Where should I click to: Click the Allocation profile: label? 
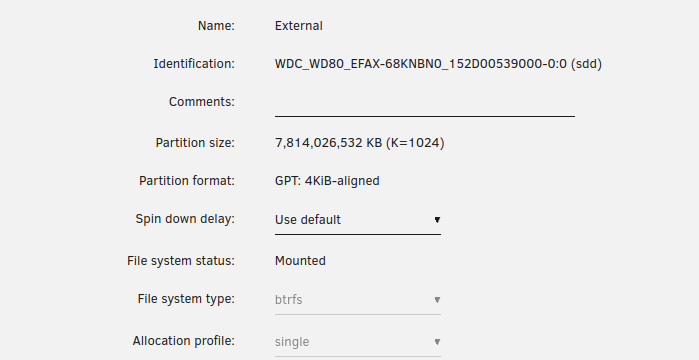(x=183, y=341)
